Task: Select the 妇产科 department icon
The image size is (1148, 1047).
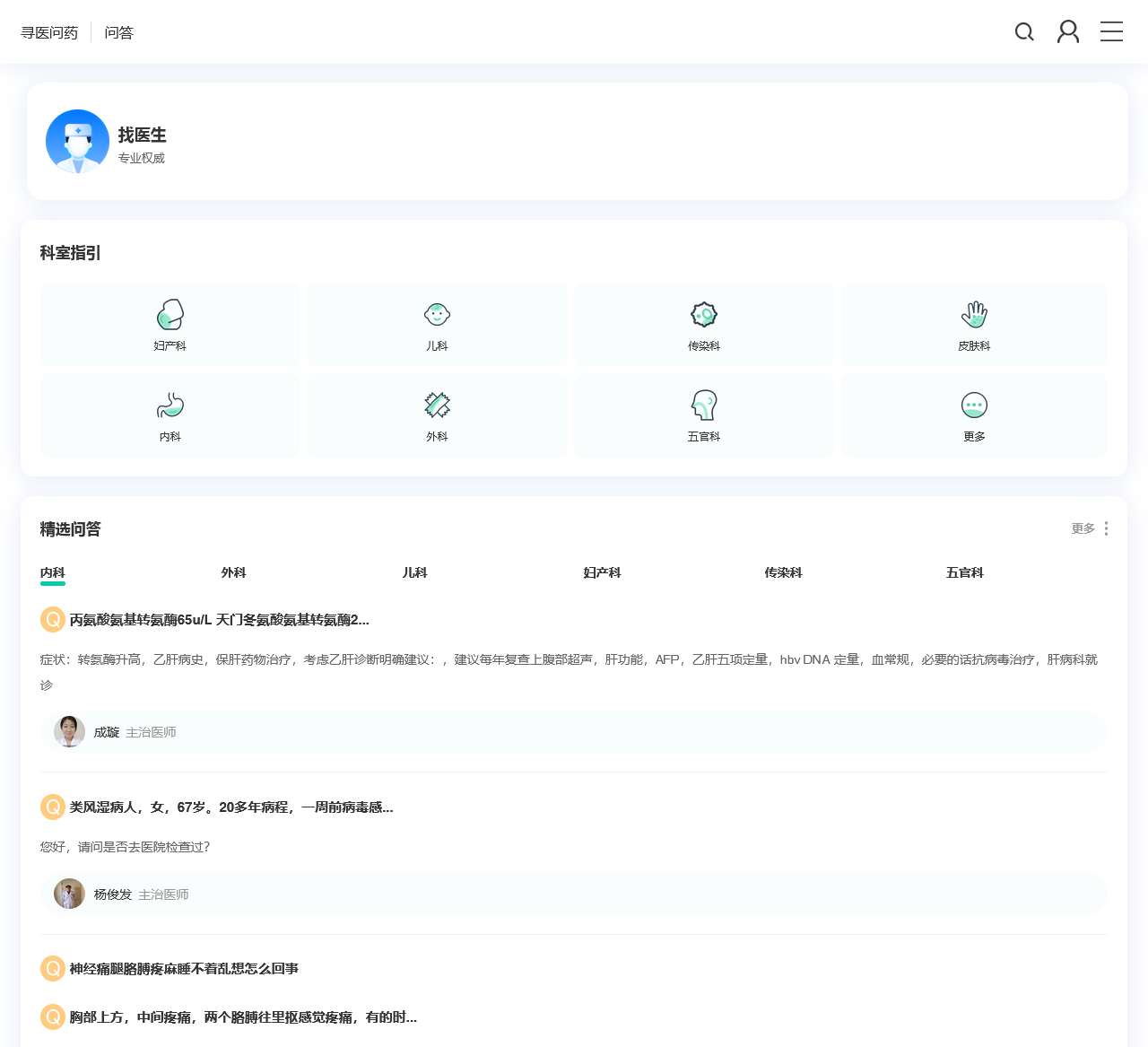Action: (170, 316)
